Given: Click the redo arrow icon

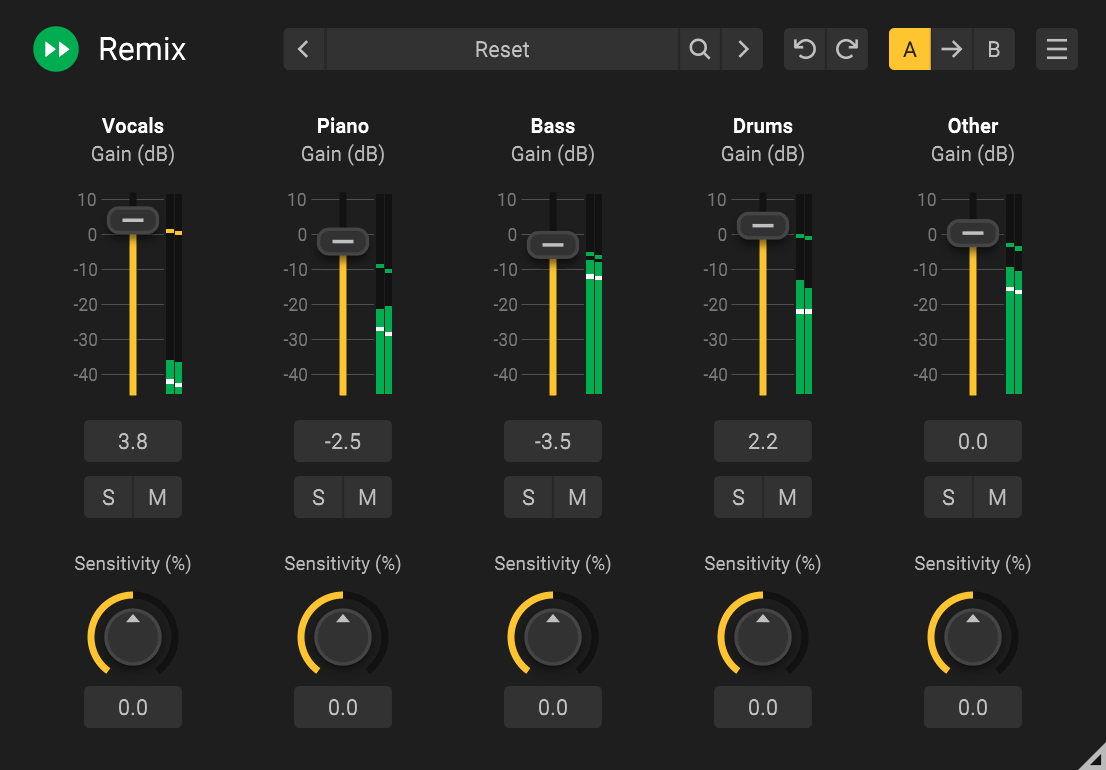Looking at the screenshot, I should (x=847, y=49).
